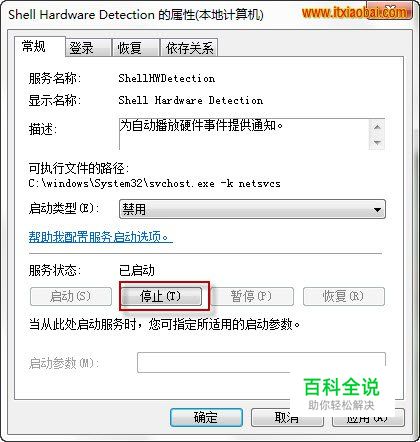Open the 恢复 tab
The width and height of the screenshot is (420, 442).
(x=135, y=48)
